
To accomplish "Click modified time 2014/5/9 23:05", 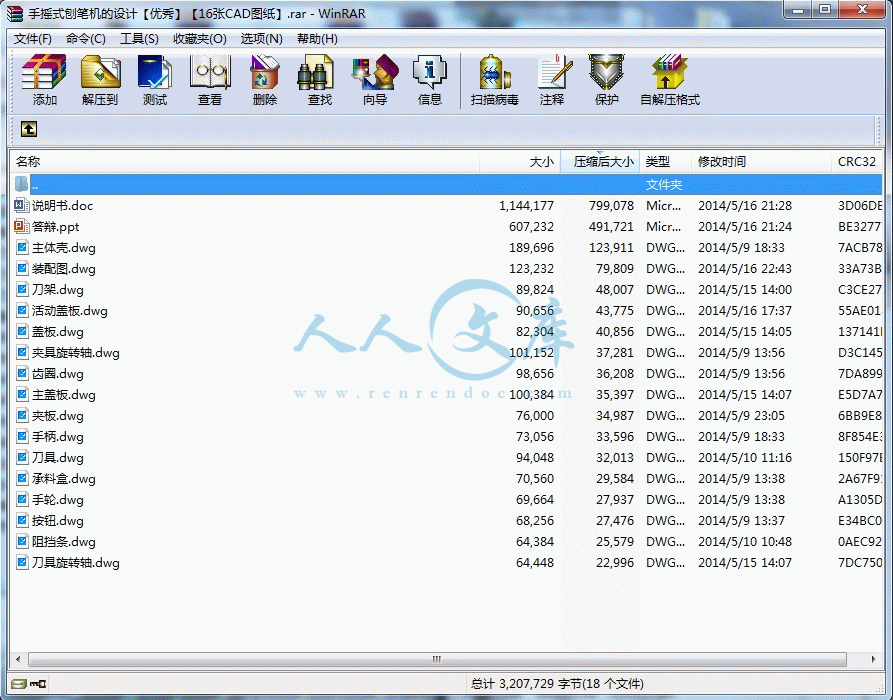I will (x=742, y=416).
